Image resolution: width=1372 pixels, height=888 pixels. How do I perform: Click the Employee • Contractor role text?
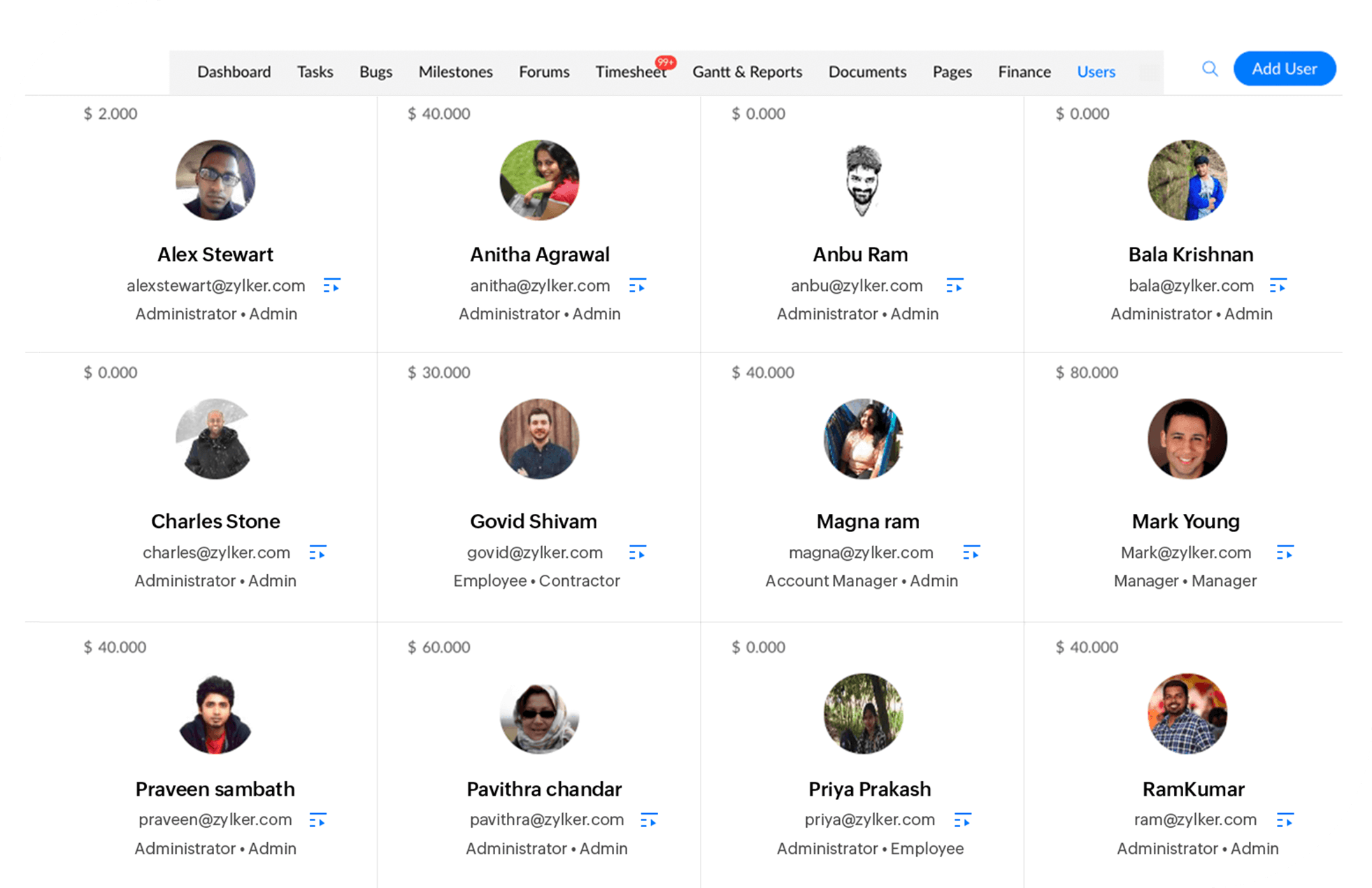coord(536,580)
